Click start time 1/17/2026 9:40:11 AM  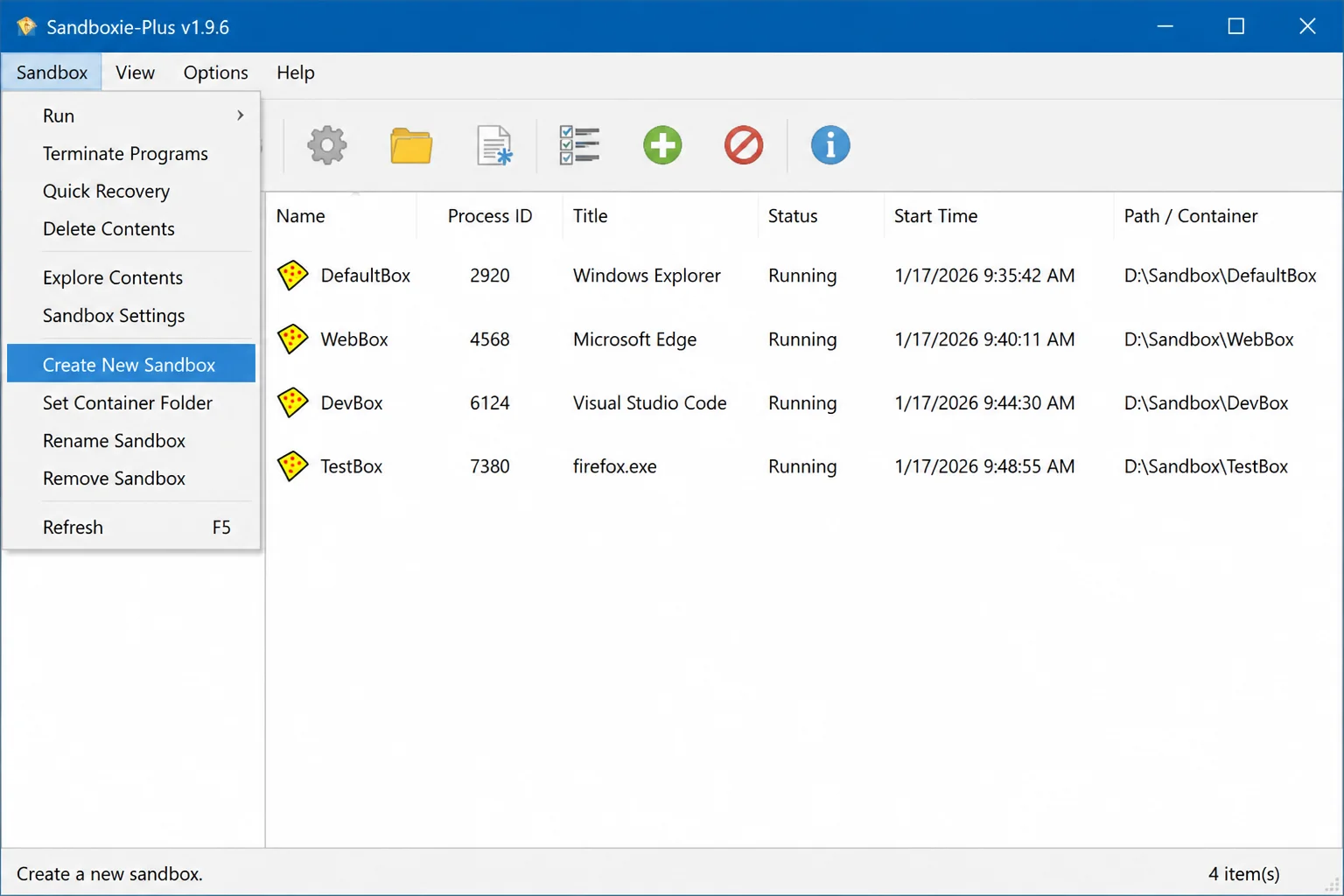[984, 339]
